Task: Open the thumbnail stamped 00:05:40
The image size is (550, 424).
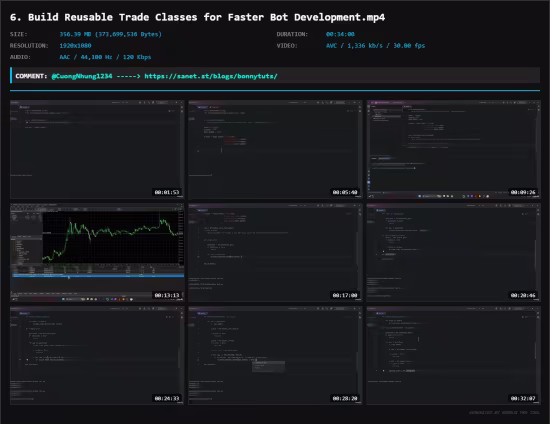Action: (x=275, y=149)
